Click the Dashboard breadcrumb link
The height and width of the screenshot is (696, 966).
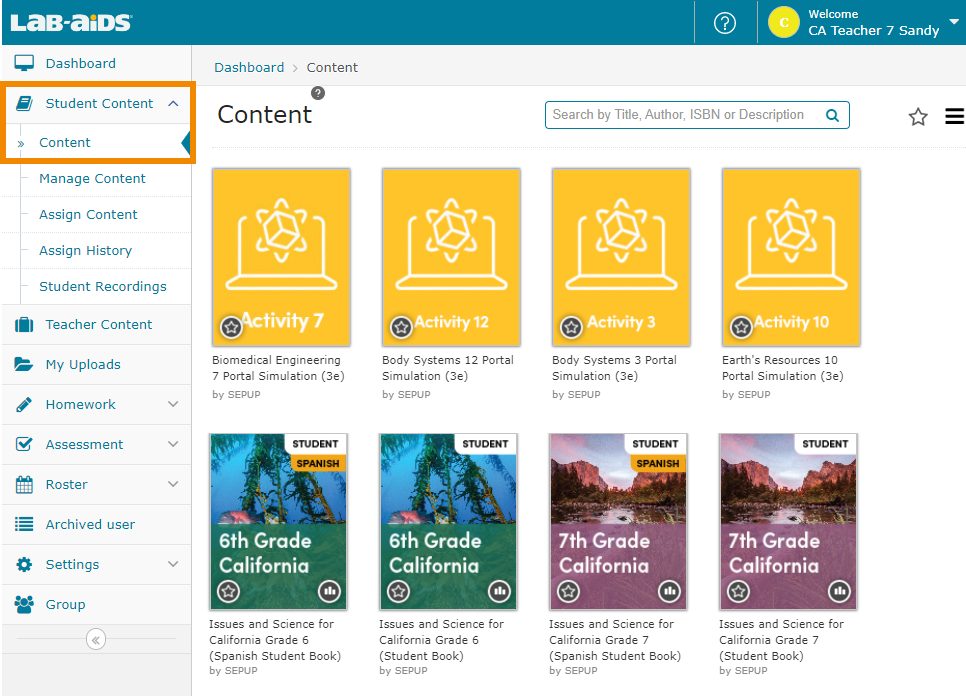[x=249, y=67]
